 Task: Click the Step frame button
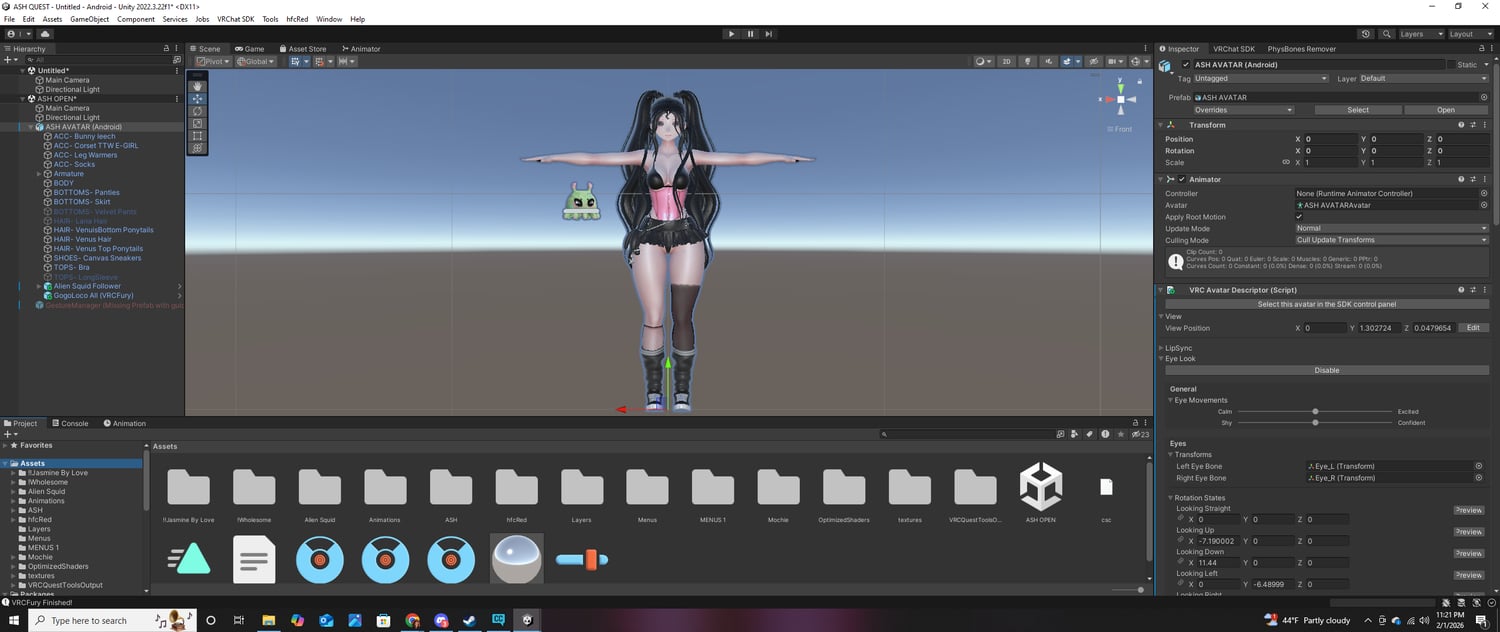pyautogui.click(x=768, y=34)
